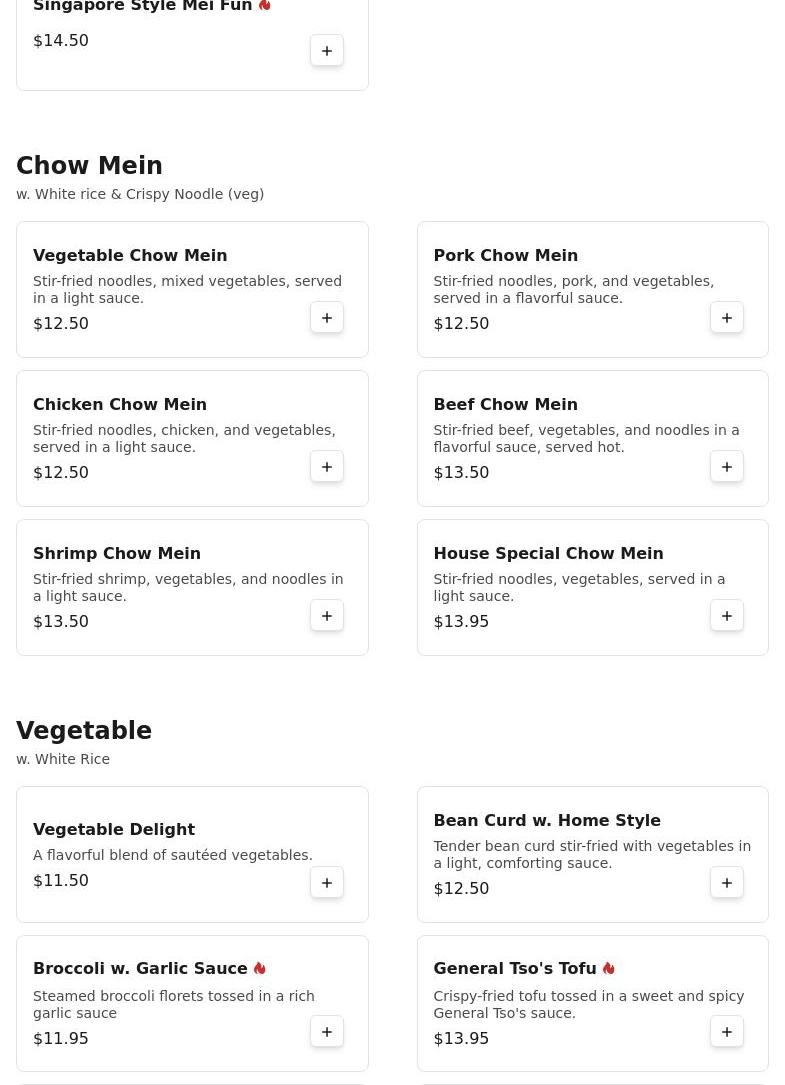This screenshot has width=785, height=1085.
Task: Add Vegetable Chow Mein to order
Action: pos(327,318)
